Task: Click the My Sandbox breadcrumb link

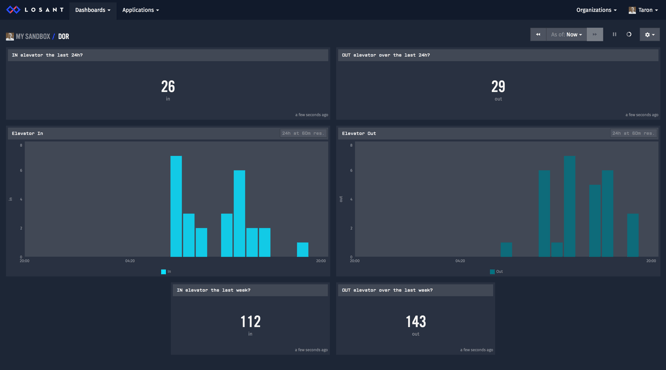Action: pyautogui.click(x=33, y=37)
